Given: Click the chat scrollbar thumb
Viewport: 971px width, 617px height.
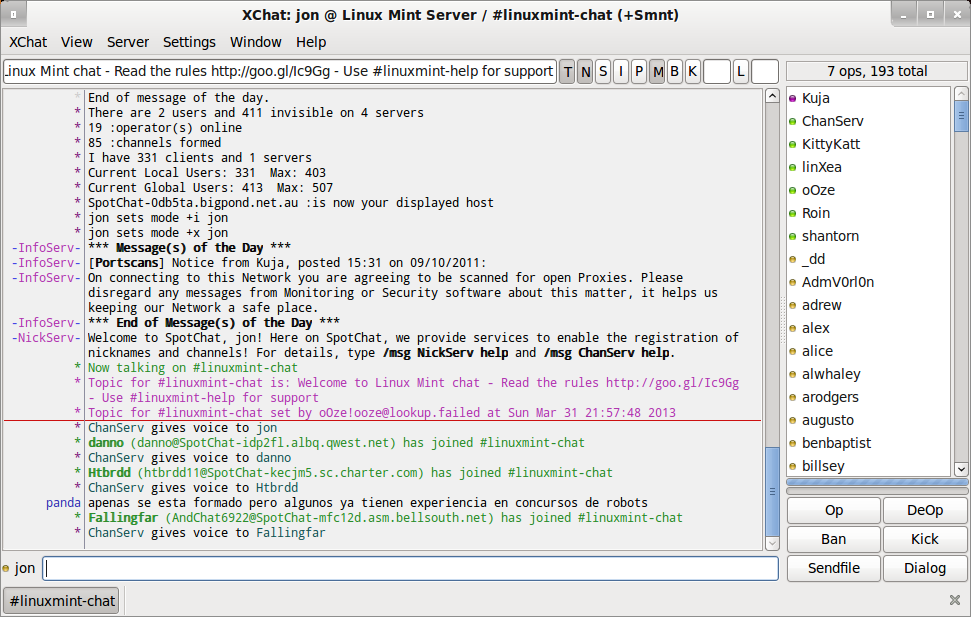Looking at the screenshot, I should click(x=772, y=491).
